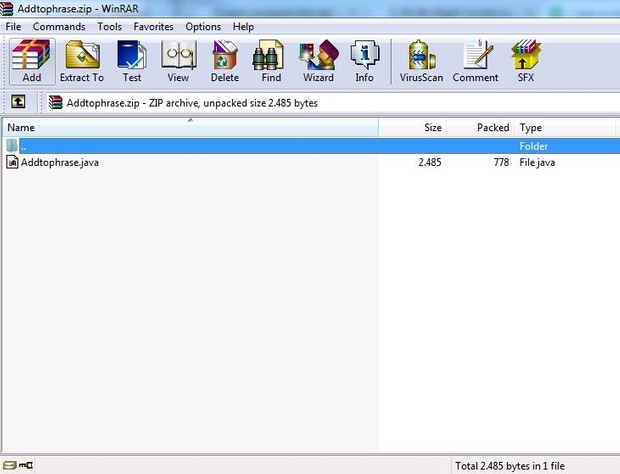Click the archive path address field

(332, 103)
